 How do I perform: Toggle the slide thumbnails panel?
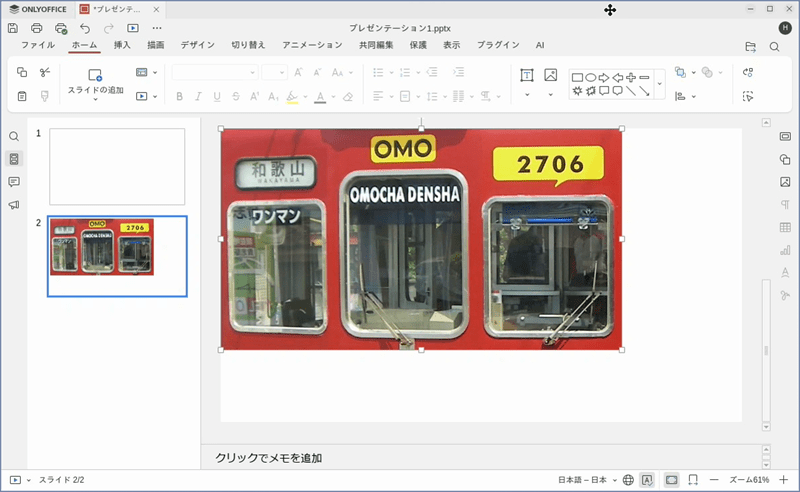pyautogui.click(x=14, y=159)
